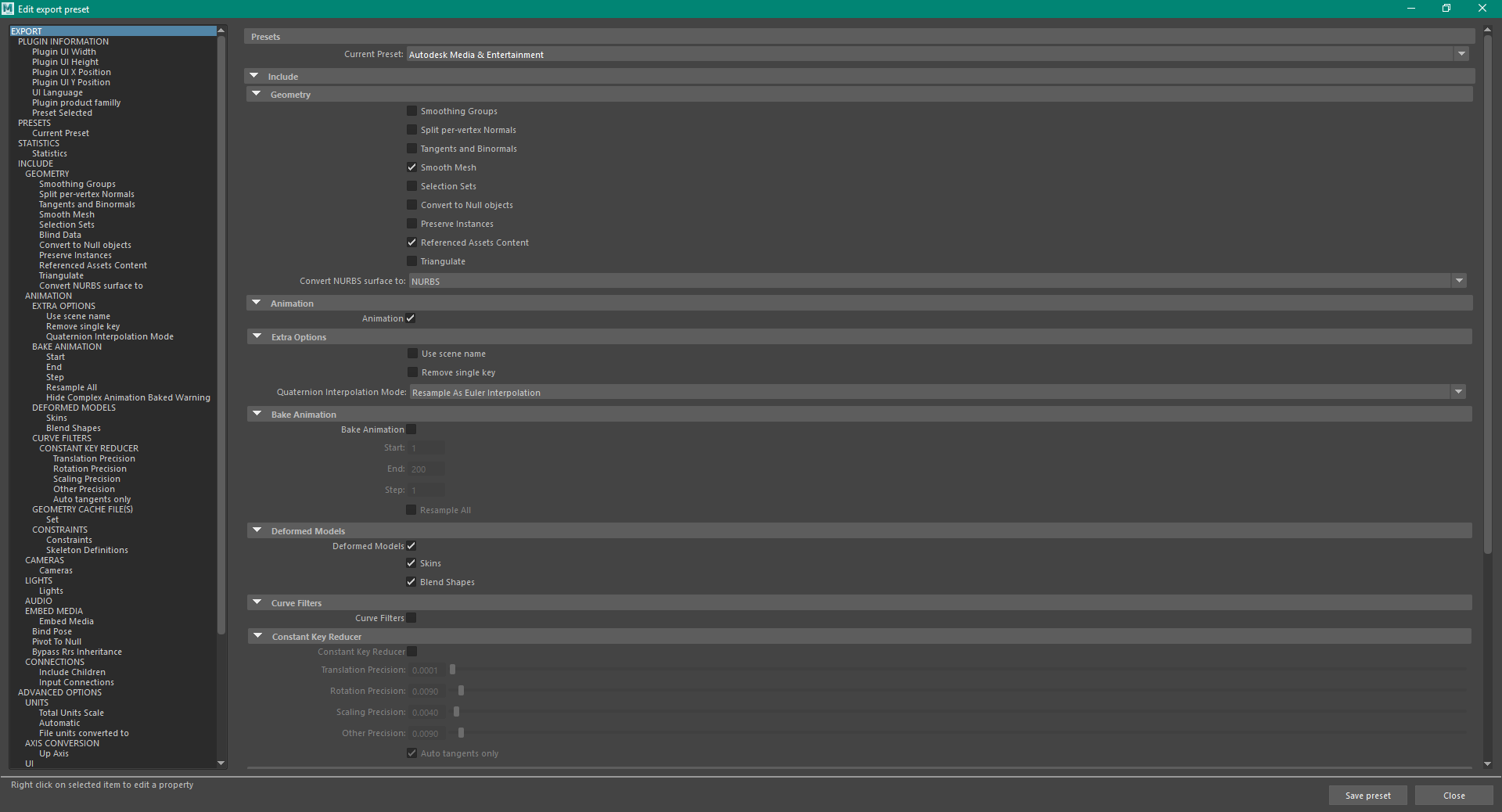Screen dimensions: 1502x812
Task: Adjust the Rotation Precision slider
Action: tap(460, 691)
